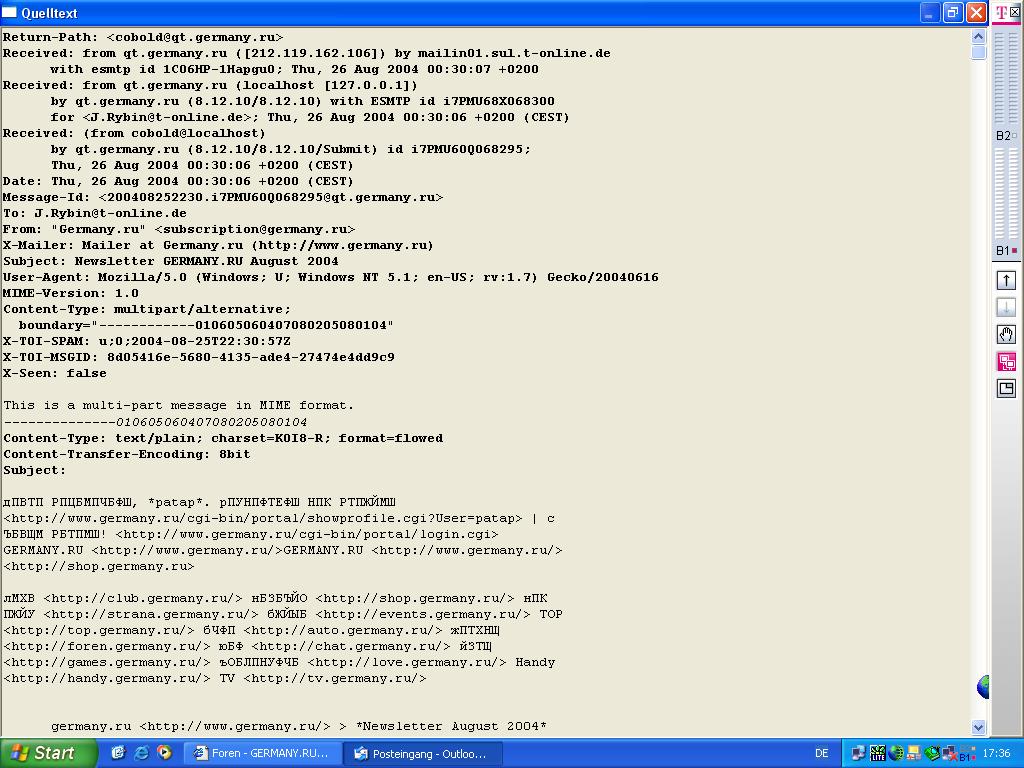Image resolution: width=1024 pixels, height=768 pixels.
Task: Click the User-Agent Mozilla/5.0 line
Action: [330, 278]
